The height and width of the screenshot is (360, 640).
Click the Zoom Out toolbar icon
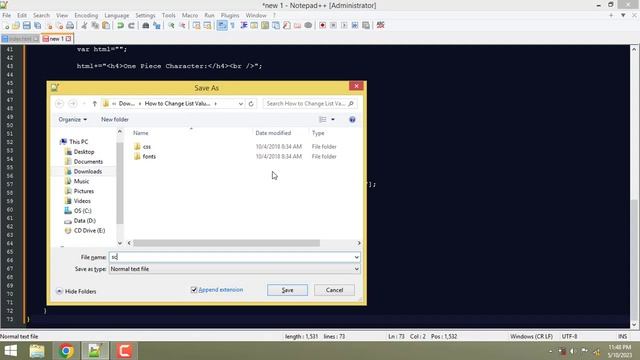[182, 26]
